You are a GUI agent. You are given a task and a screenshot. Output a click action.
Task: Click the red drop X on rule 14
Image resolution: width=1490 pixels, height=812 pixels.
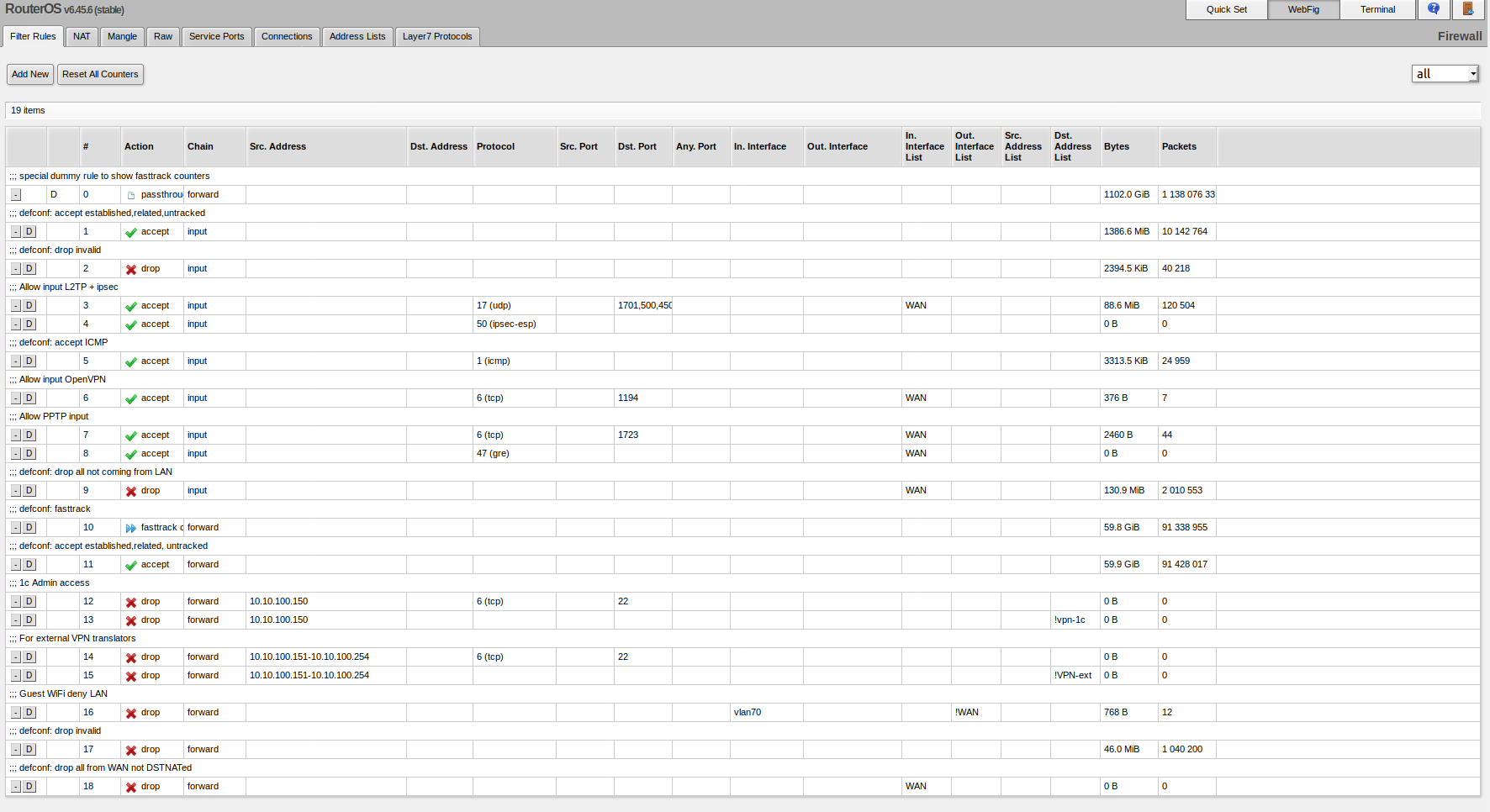[131, 657]
